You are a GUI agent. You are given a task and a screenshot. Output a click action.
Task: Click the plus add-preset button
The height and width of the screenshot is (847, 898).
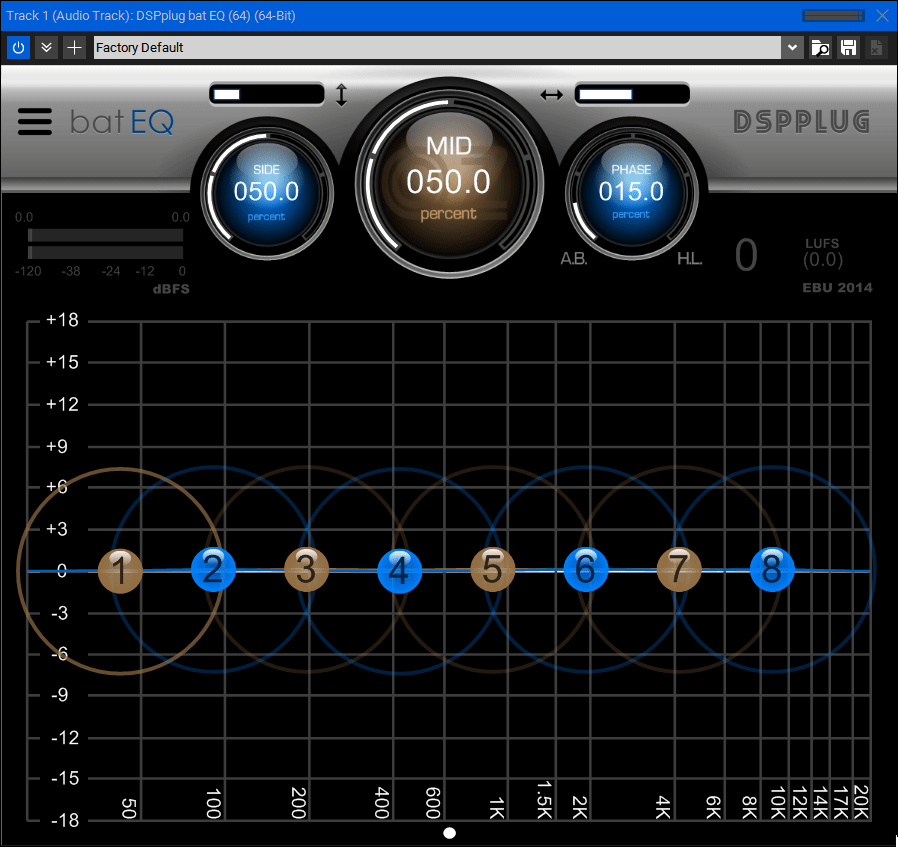[74, 47]
